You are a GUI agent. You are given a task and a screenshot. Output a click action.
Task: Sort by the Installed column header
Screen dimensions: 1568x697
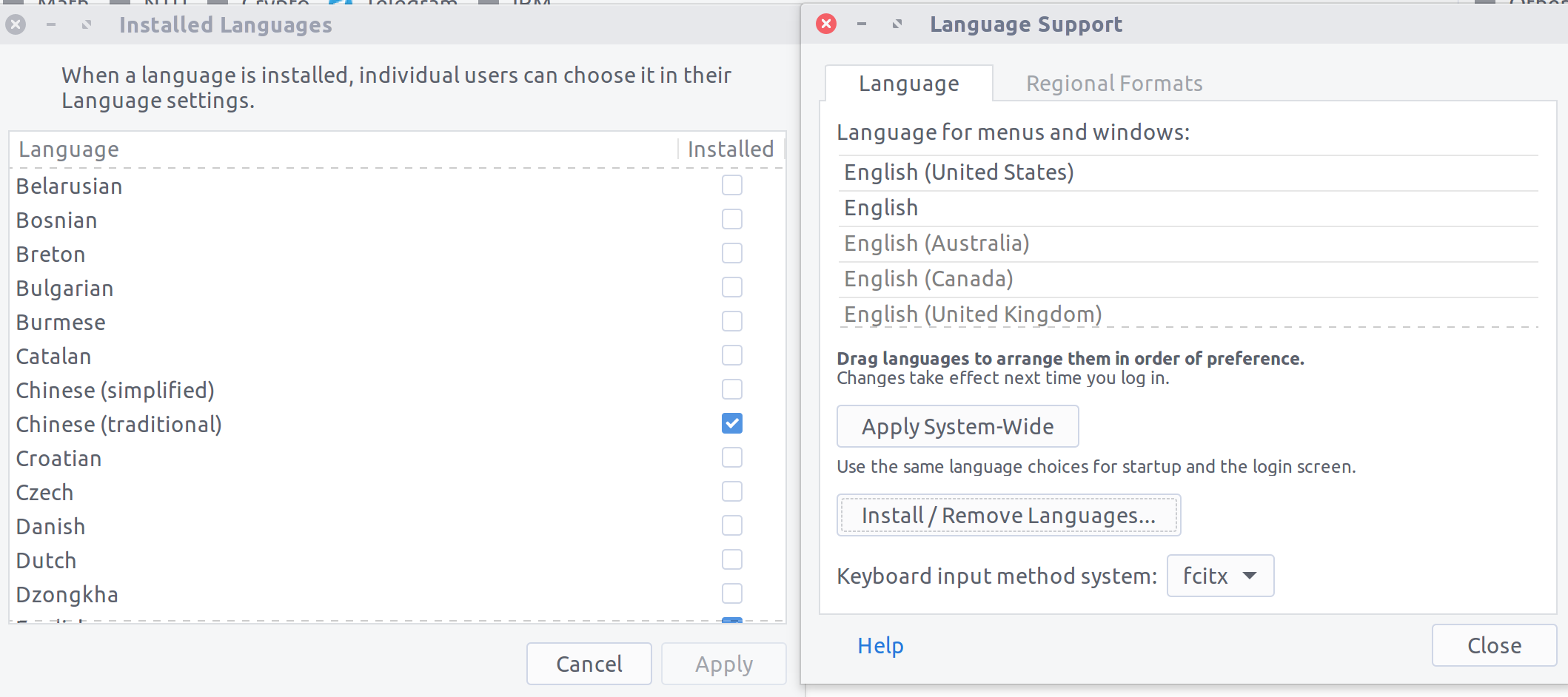(730, 149)
